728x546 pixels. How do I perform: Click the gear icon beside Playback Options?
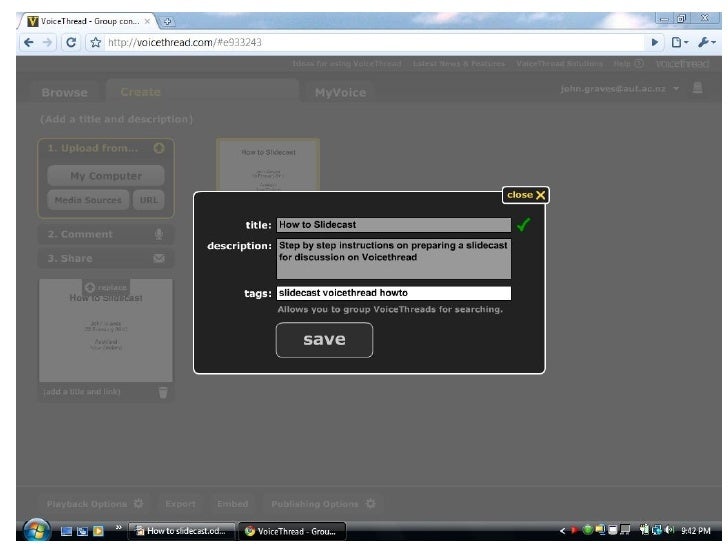[x=138, y=503]
